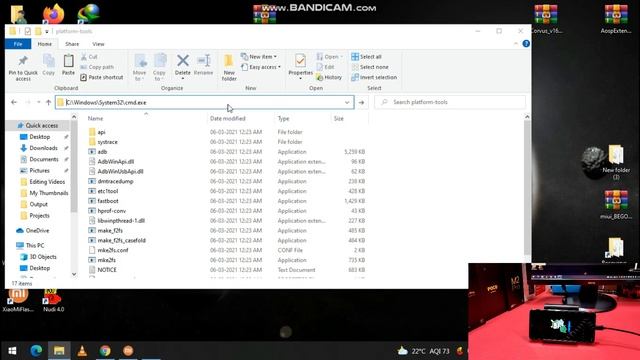Open the Nudi 4.0 desktop icon
The width and height of the screenshot is (640, 360).
pos(53,301)
